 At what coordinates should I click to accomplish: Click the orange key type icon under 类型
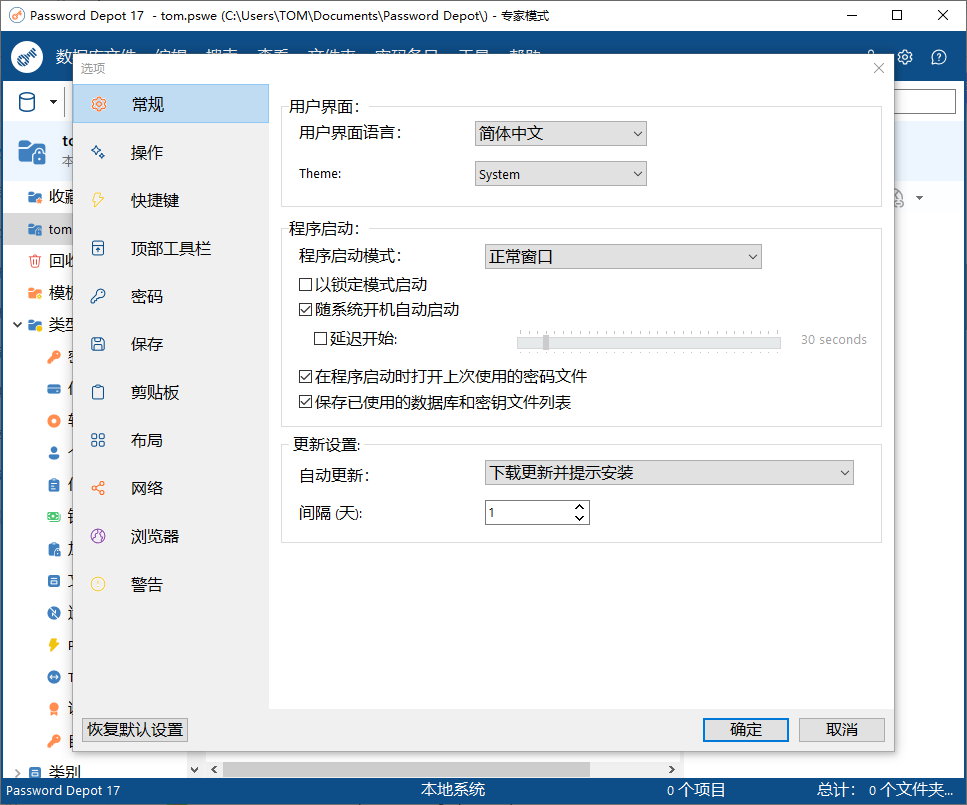[54, 357]
